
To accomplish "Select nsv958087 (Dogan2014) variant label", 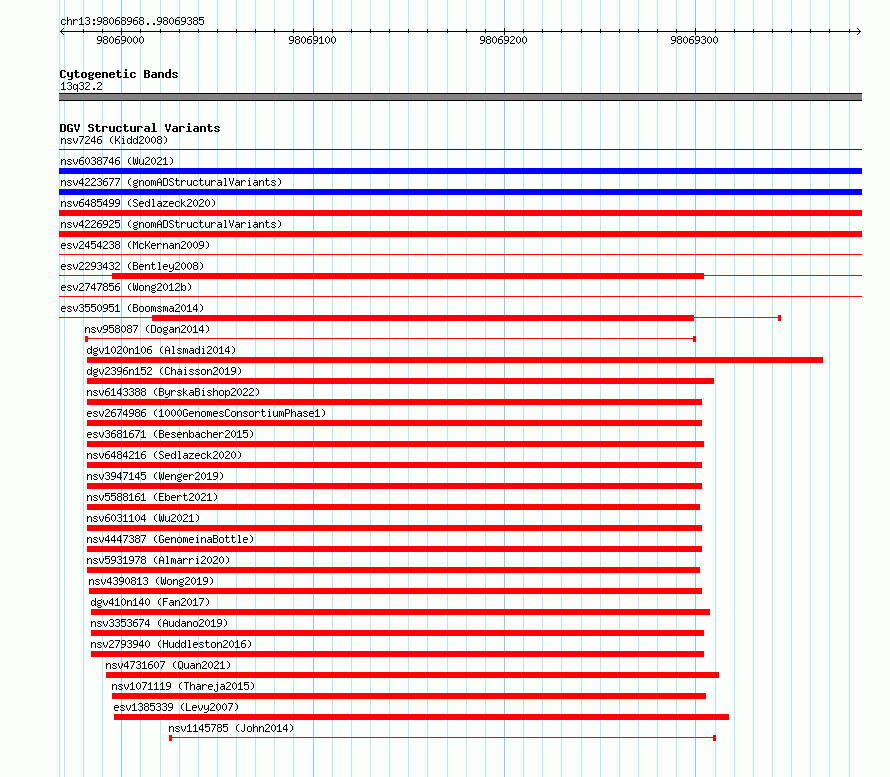I will click(147, 329).
